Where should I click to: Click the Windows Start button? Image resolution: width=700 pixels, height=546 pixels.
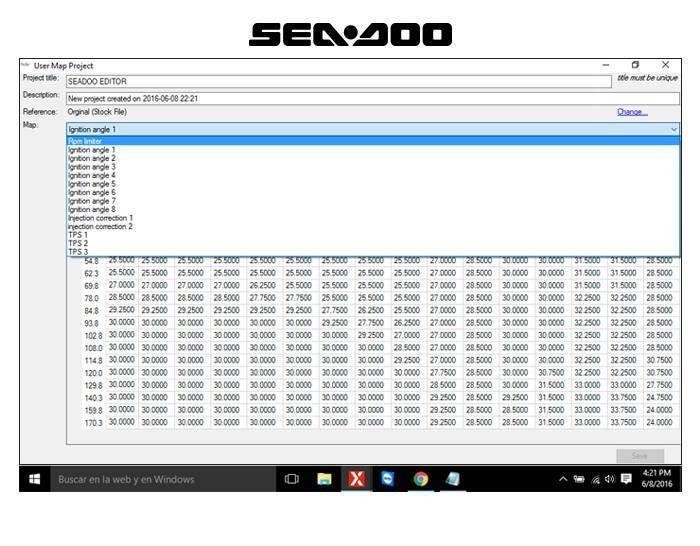[34, 479]
